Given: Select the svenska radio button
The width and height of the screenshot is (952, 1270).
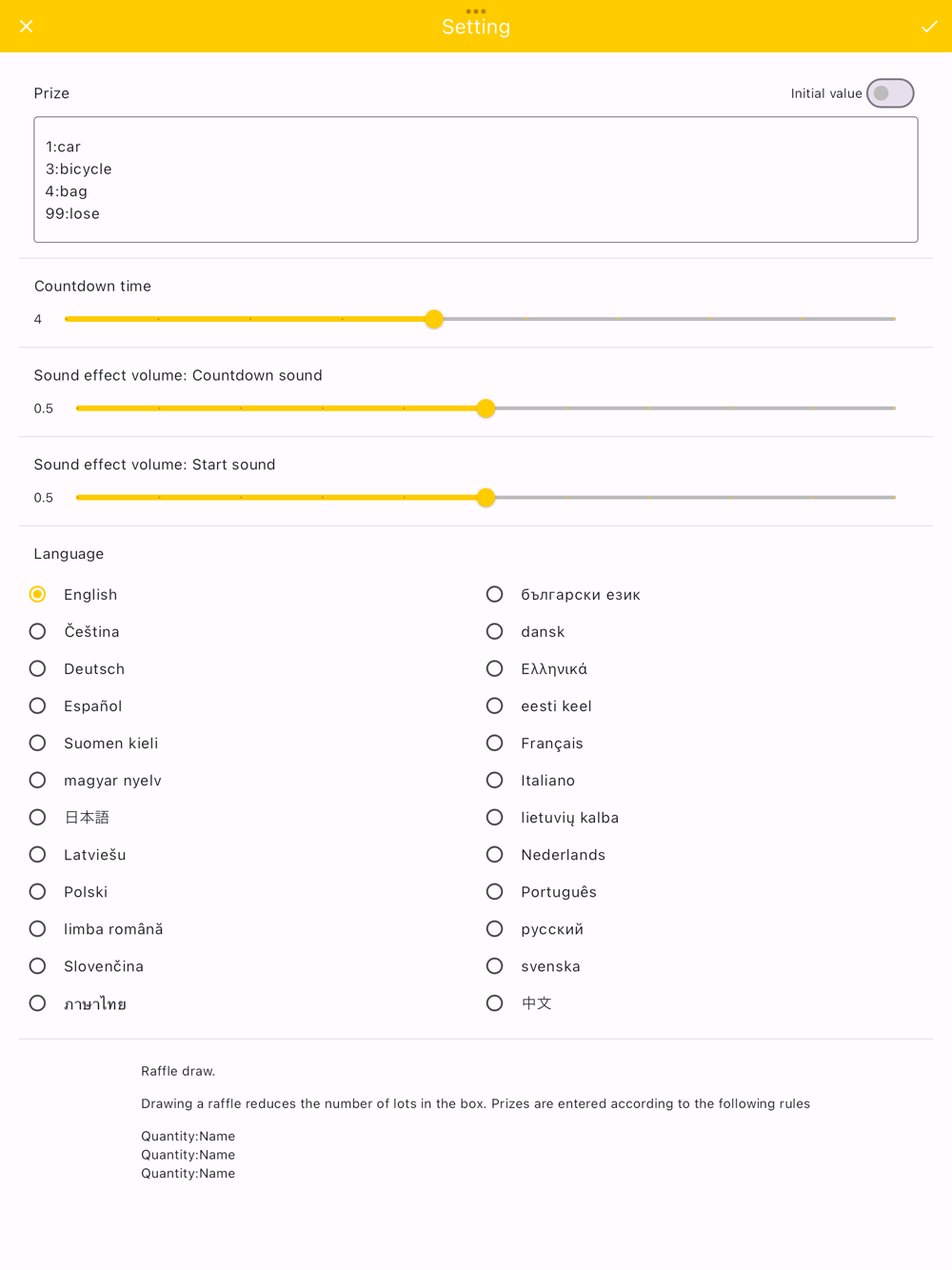Looking at the screenshot, I should click(495, 965).
